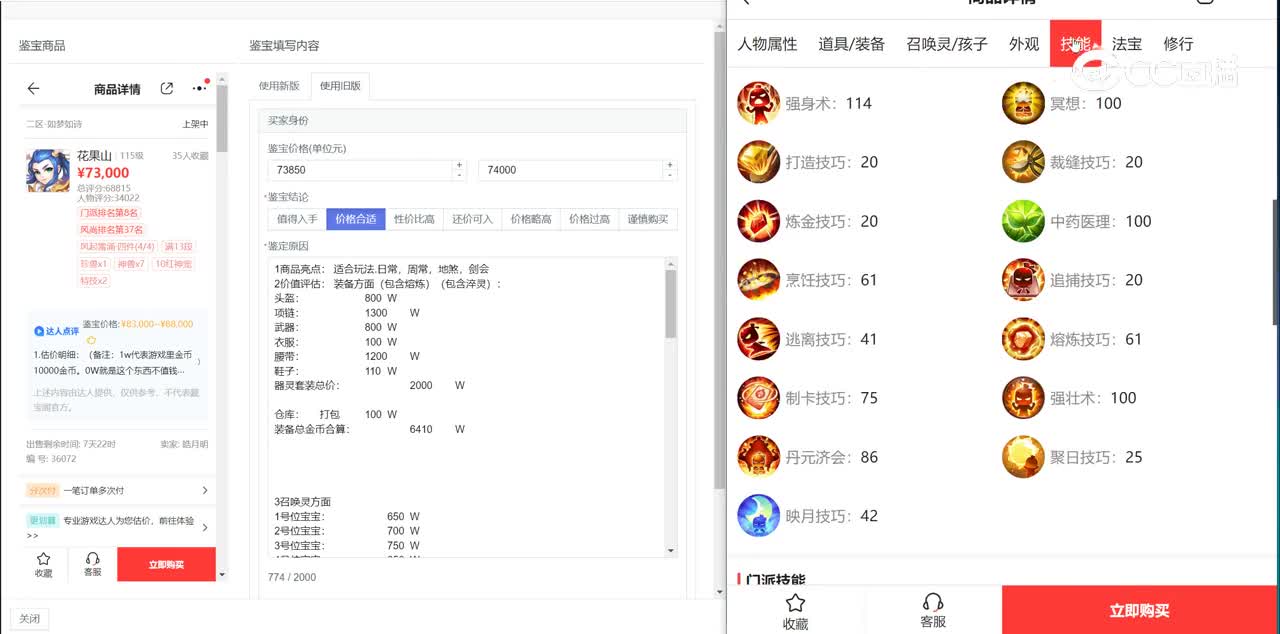Click the 关闭 button
This screenshot has height=634, width=1280.
pos(29,619)
